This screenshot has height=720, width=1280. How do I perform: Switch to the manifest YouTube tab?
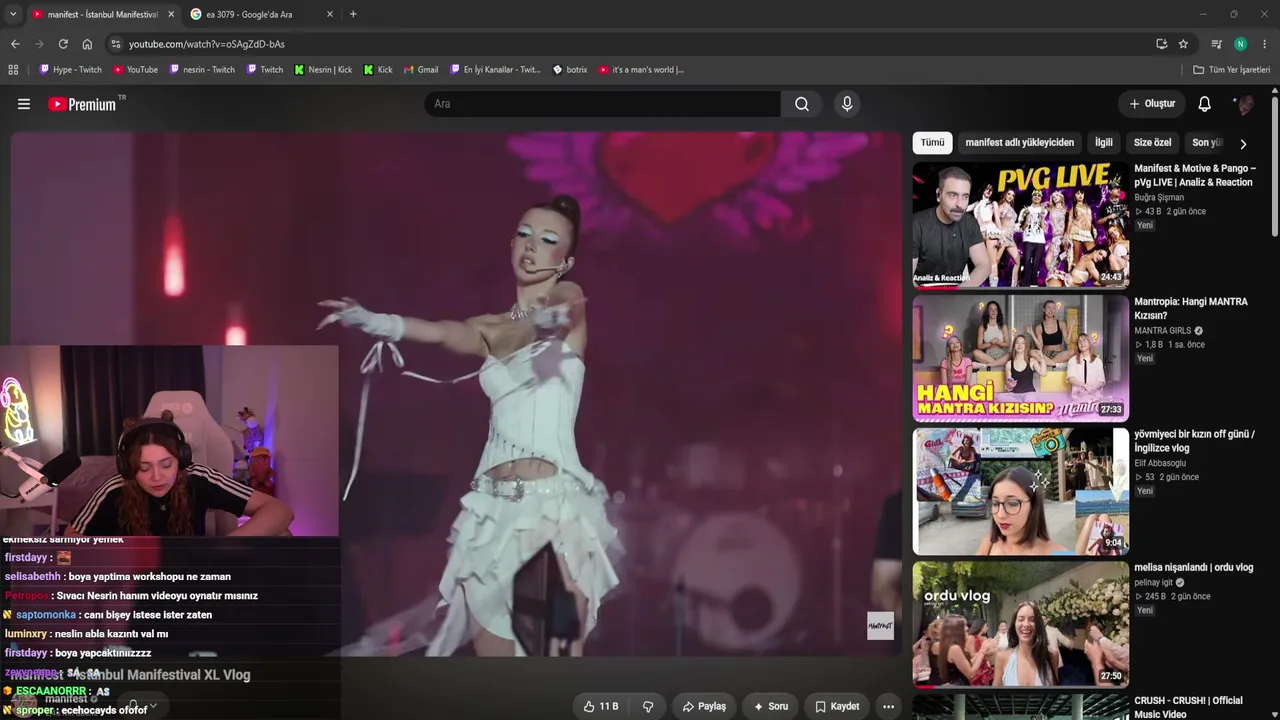(x=102, y=14)
